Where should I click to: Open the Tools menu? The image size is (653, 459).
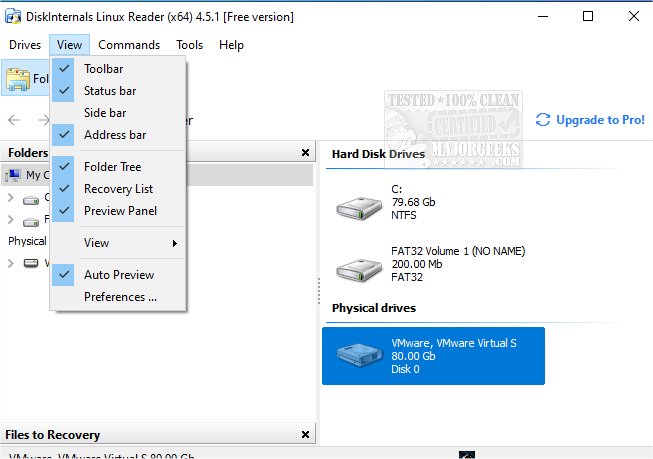point(189,45)
